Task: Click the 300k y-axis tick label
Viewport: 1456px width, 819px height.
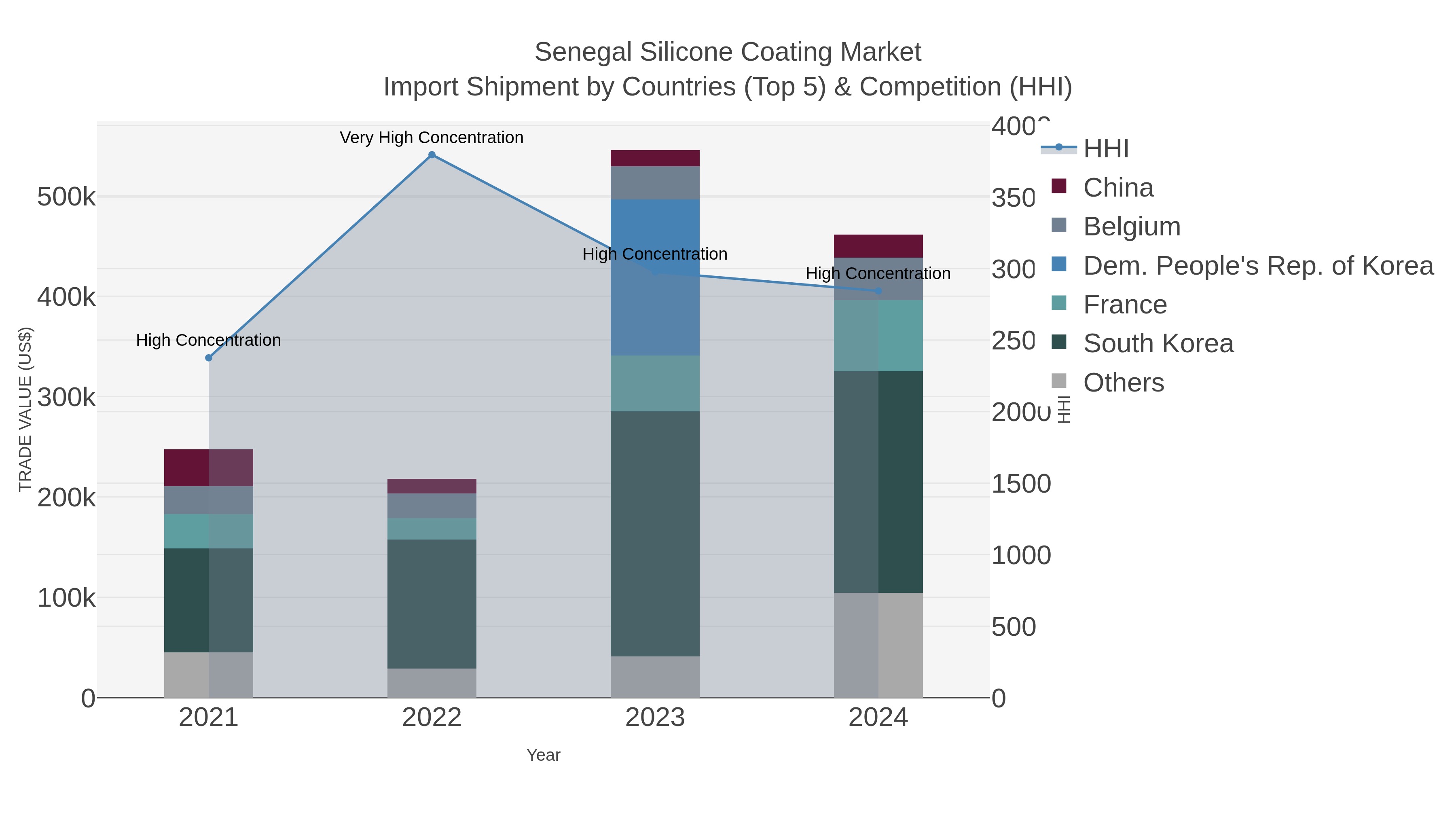Action: pos(67,397)
